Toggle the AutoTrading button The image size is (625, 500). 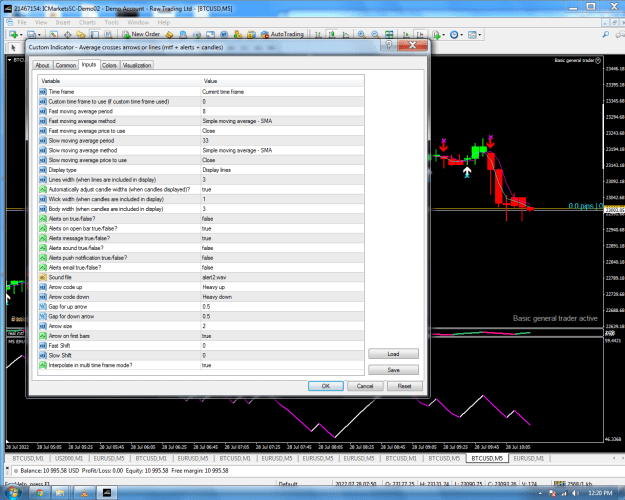click(x=282, y=34)
